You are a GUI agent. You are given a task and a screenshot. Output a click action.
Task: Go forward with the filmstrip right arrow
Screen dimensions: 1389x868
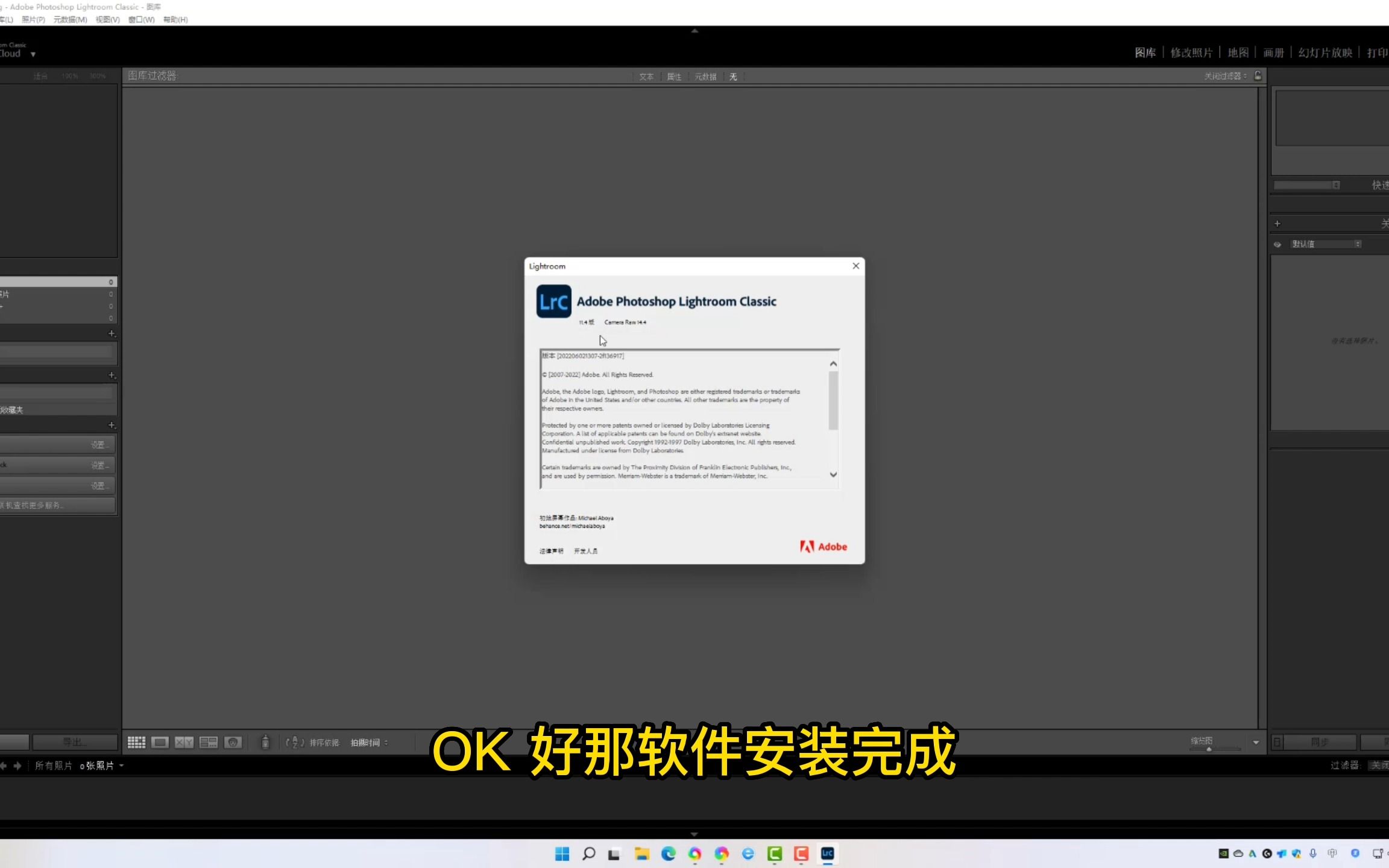pyautogui.click(x=17, y=766)
